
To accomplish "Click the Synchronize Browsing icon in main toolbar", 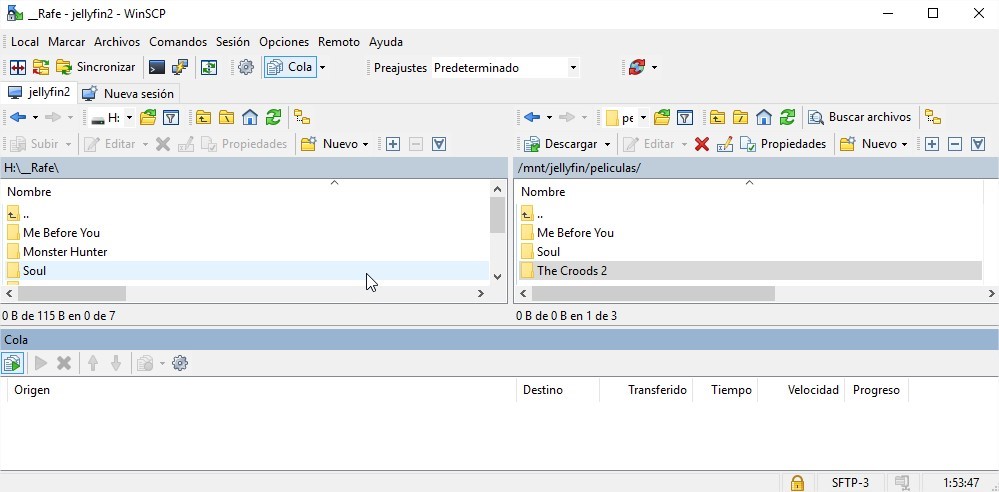I will point(41,67).
